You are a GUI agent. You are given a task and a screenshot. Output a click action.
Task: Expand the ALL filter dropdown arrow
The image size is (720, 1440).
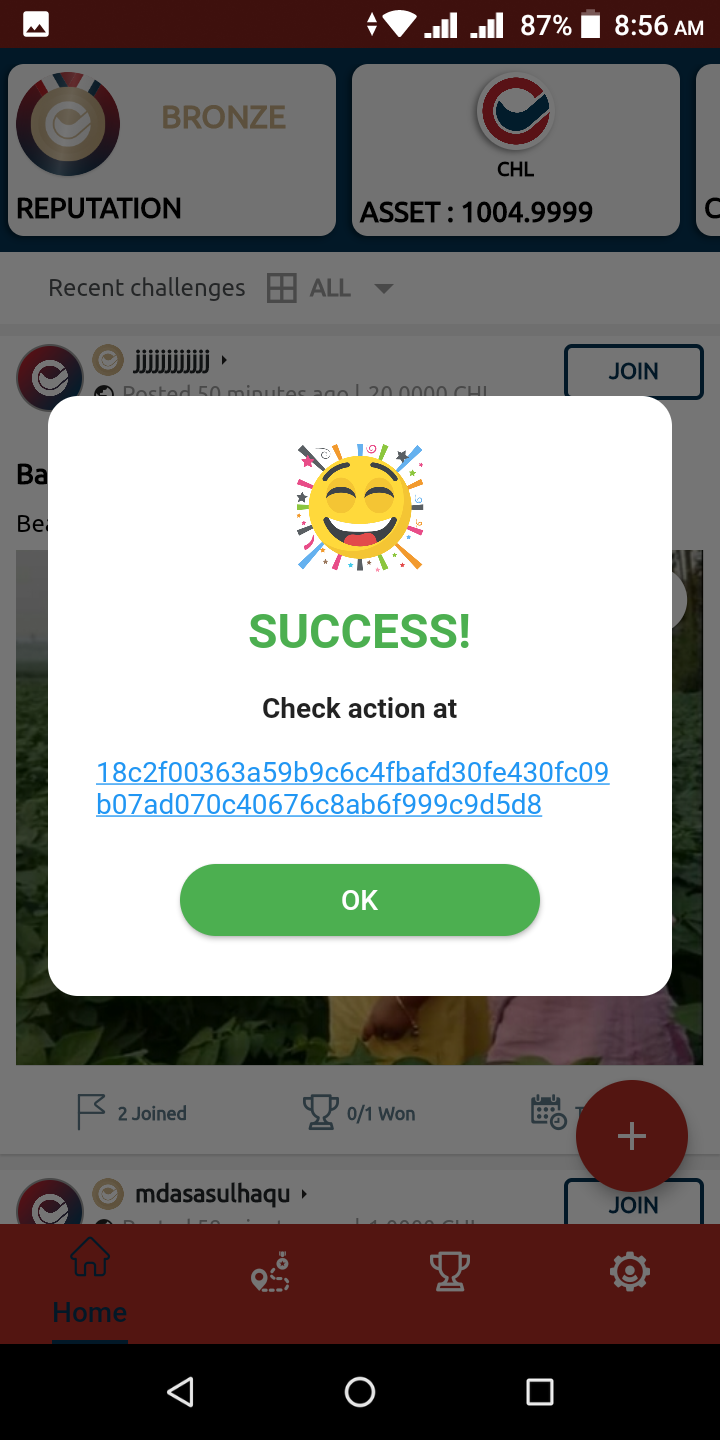[x=383, y=288]
